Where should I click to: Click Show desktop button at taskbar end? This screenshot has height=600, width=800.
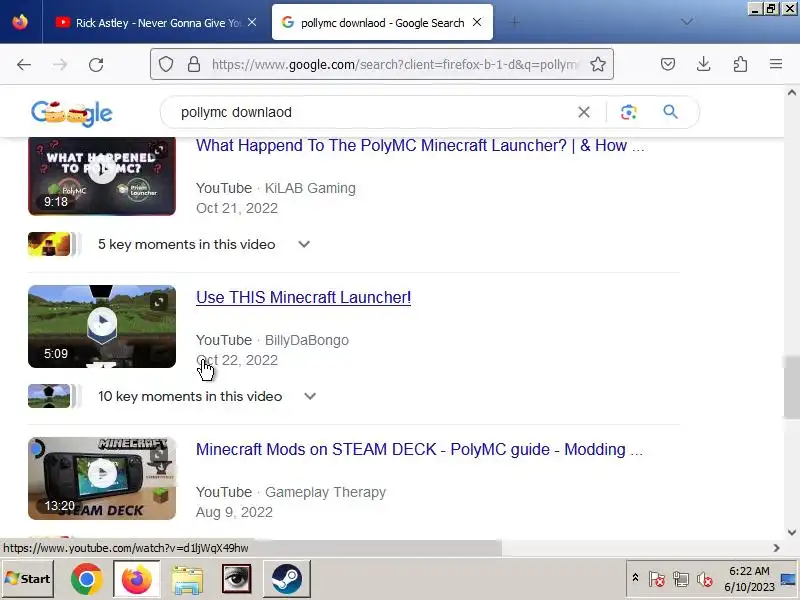[789, 579]
